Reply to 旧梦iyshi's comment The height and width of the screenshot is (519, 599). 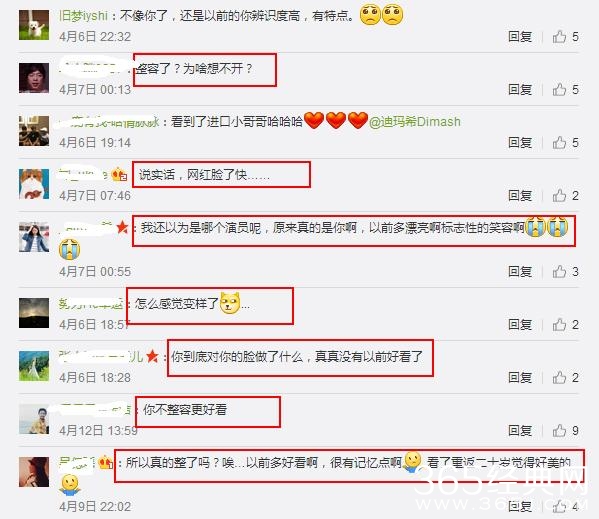520,37
